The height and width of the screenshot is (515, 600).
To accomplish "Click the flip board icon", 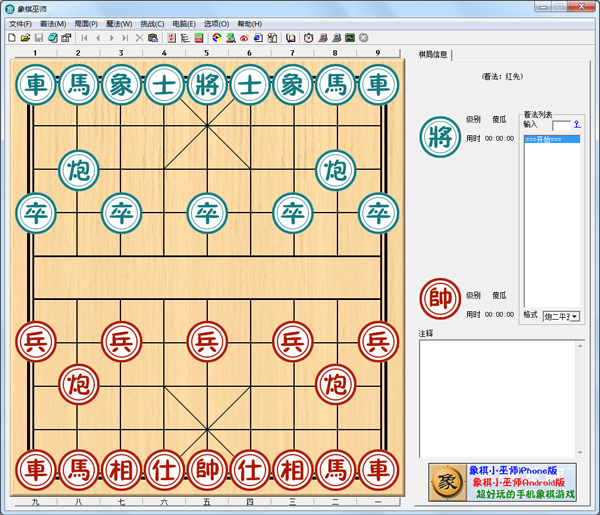I will tap(172, 38).
